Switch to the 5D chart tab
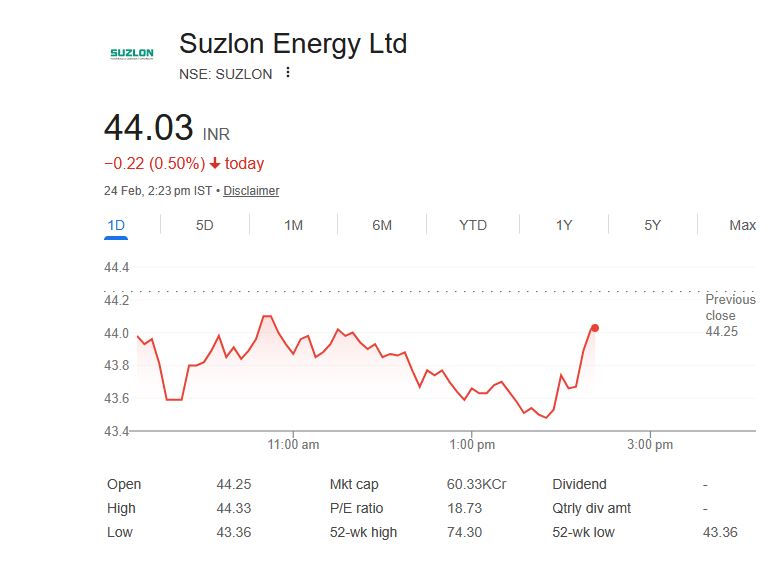Screen dimensions: 773x582 204,225
